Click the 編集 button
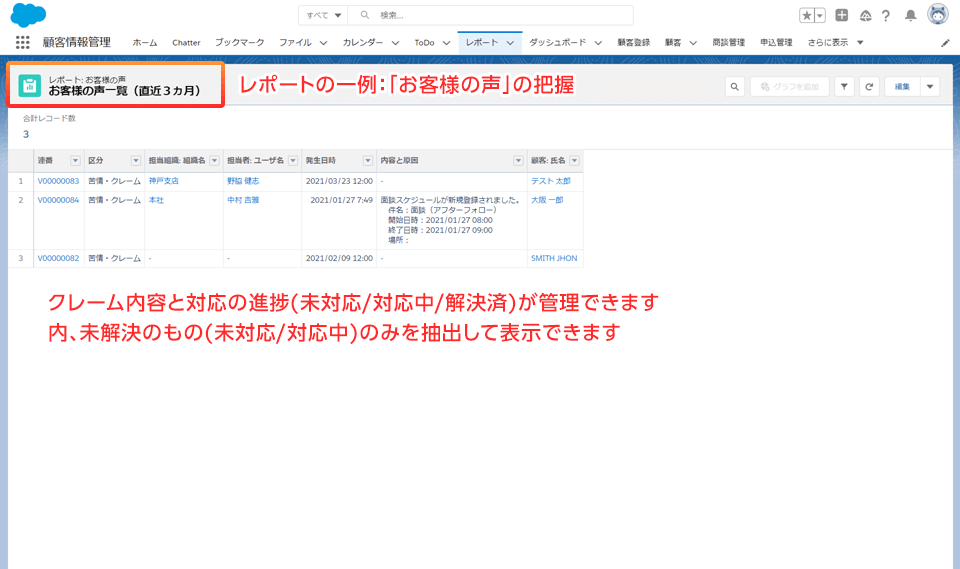Screen dimensions: 960x569 click(x=902, y=87)
